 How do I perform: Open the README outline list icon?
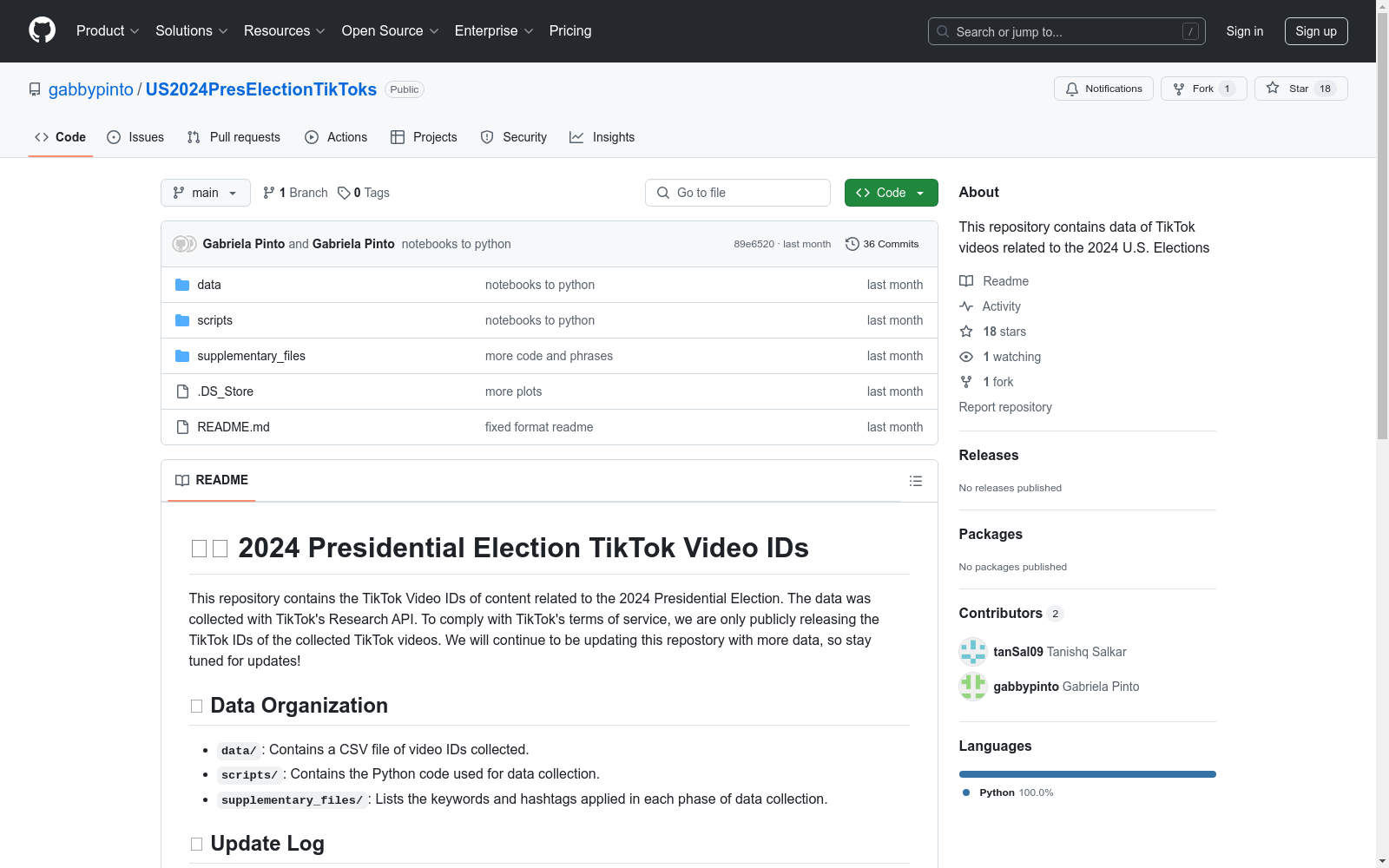[x=916, y=481]
